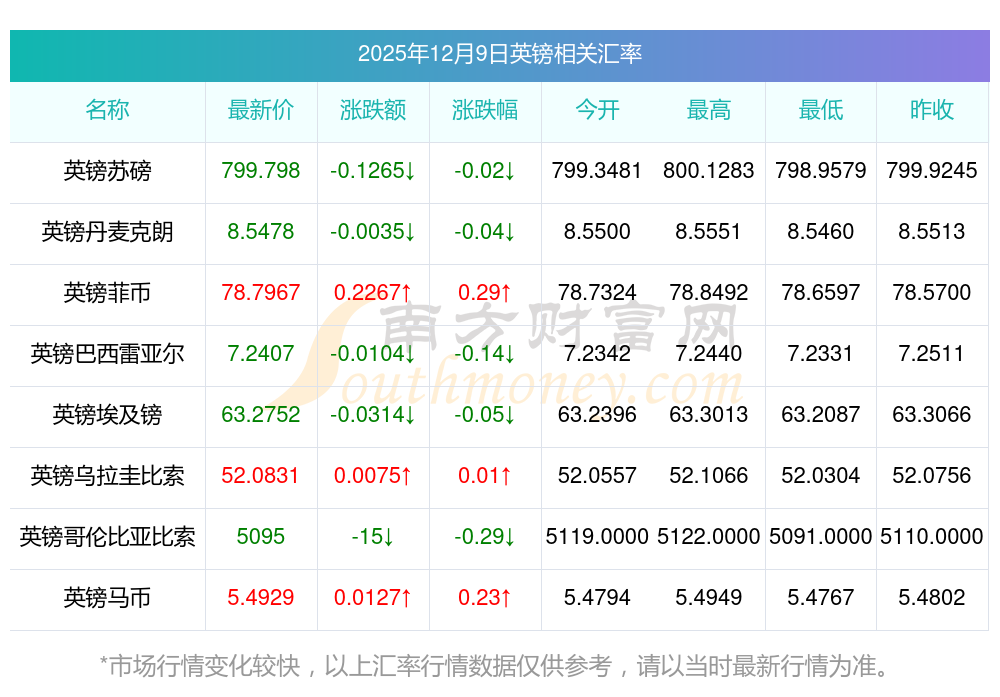Click change amount -0.1265↓
The image size is (1000, 697).
[373, 171]
